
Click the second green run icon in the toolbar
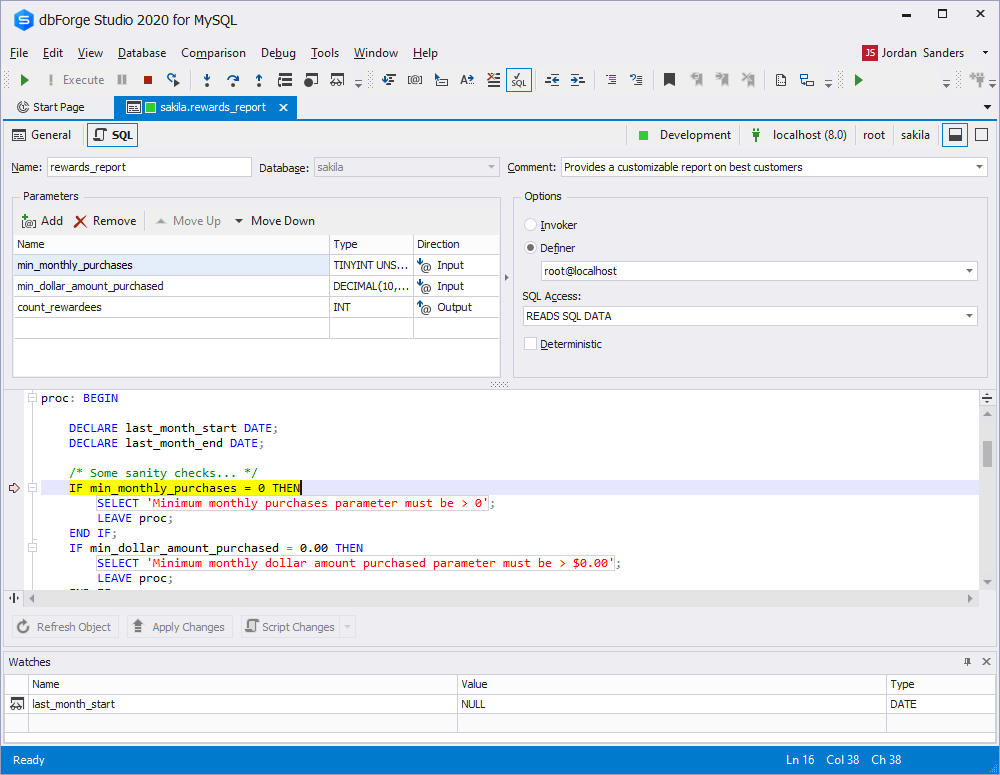858,80
